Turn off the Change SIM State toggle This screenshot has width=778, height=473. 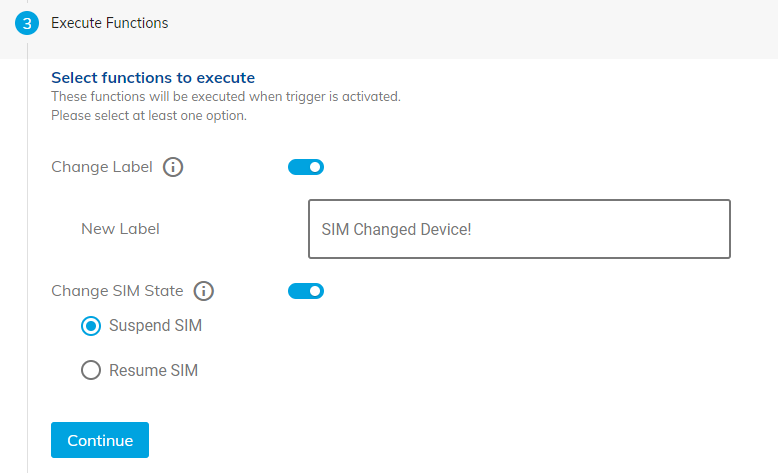click(x=306, y=291)
